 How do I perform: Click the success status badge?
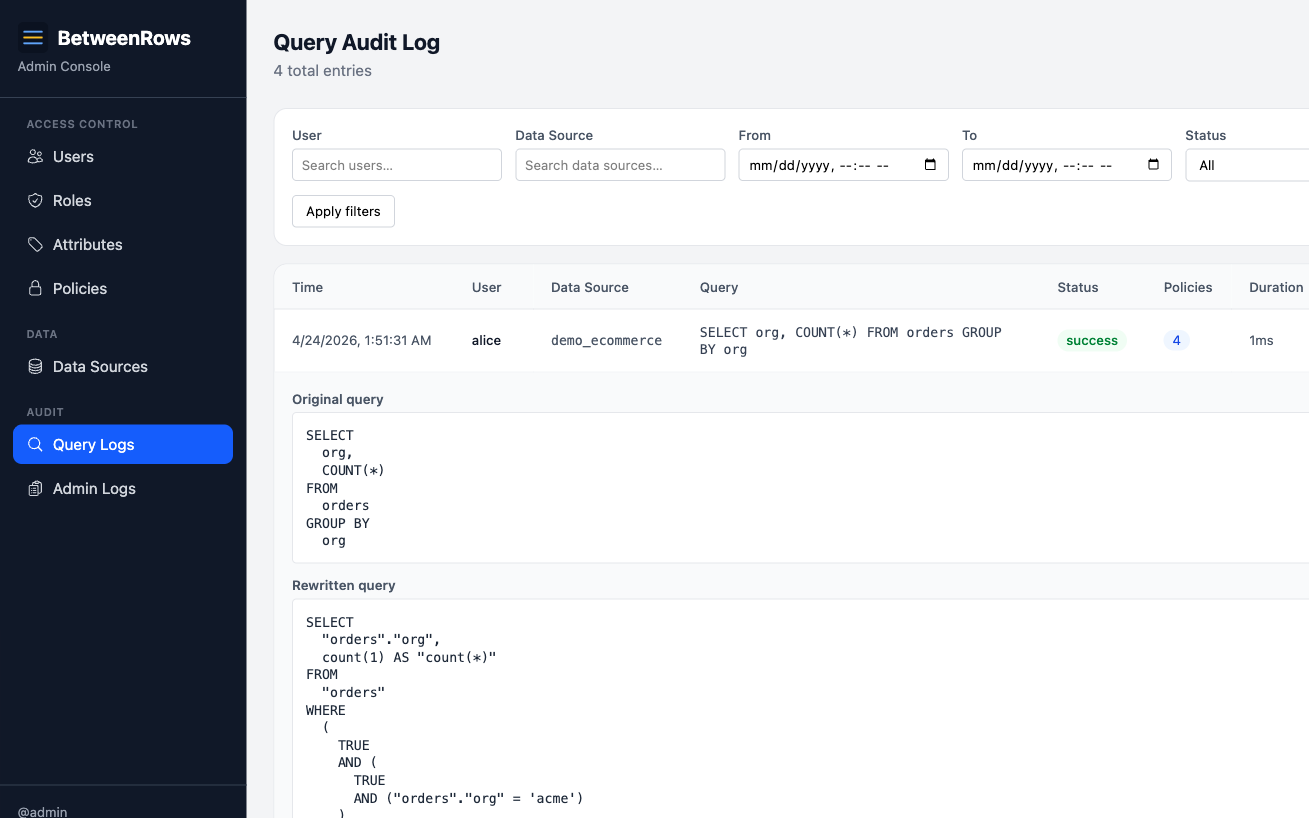pyautogui.click(x=1092, y=341)
